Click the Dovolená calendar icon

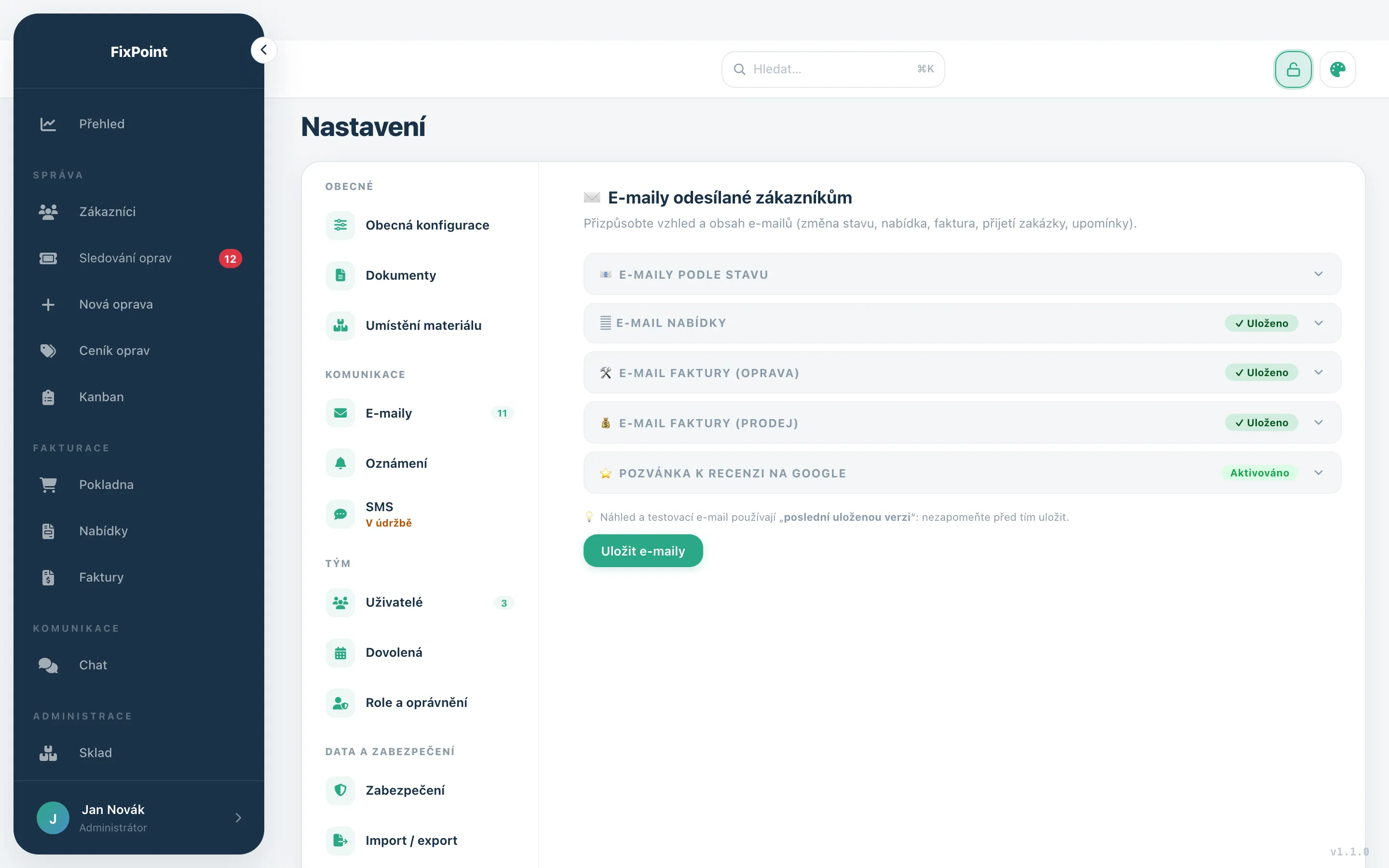[340, 653]
